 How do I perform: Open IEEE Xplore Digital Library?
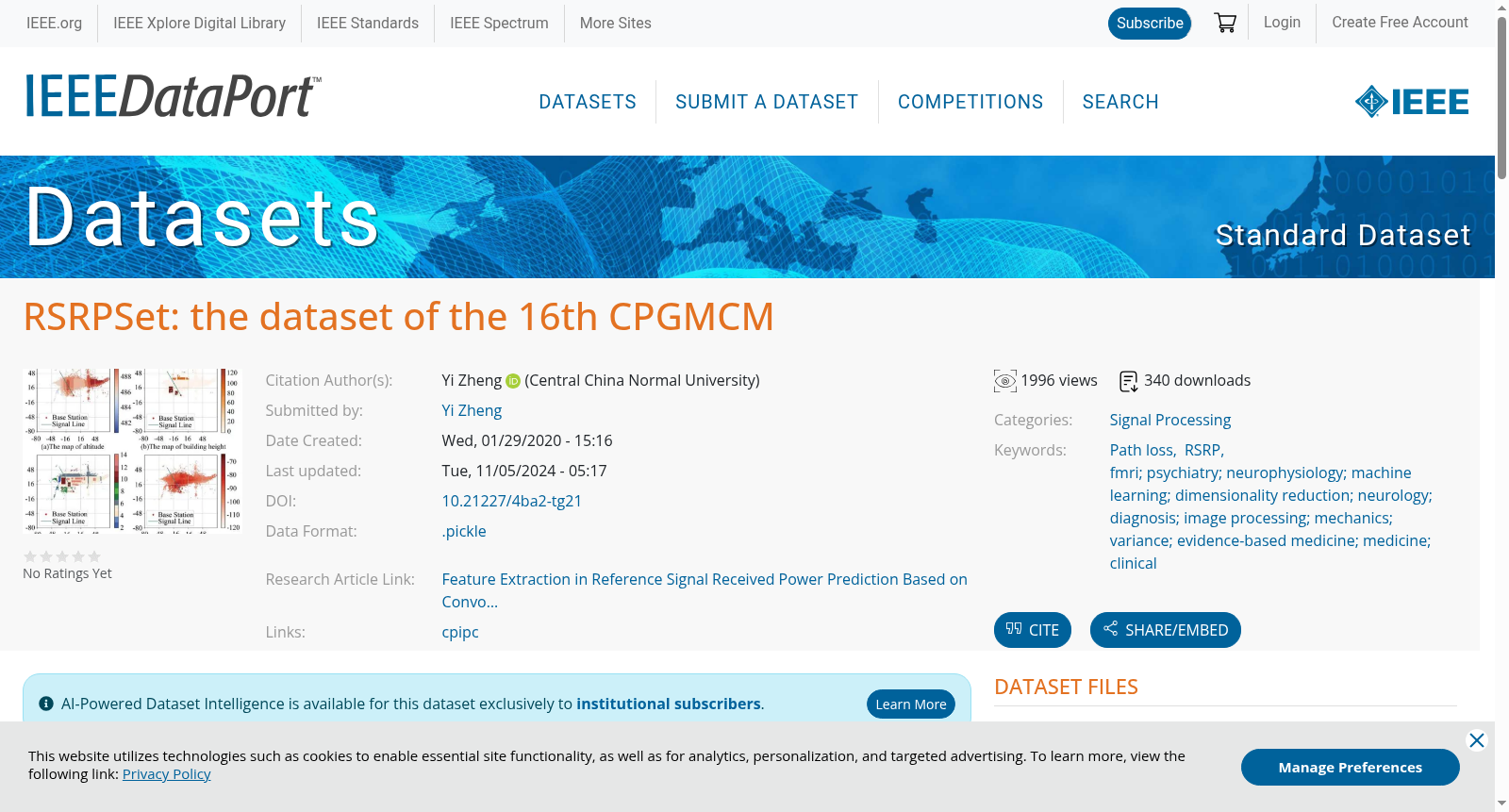[199, 23]
